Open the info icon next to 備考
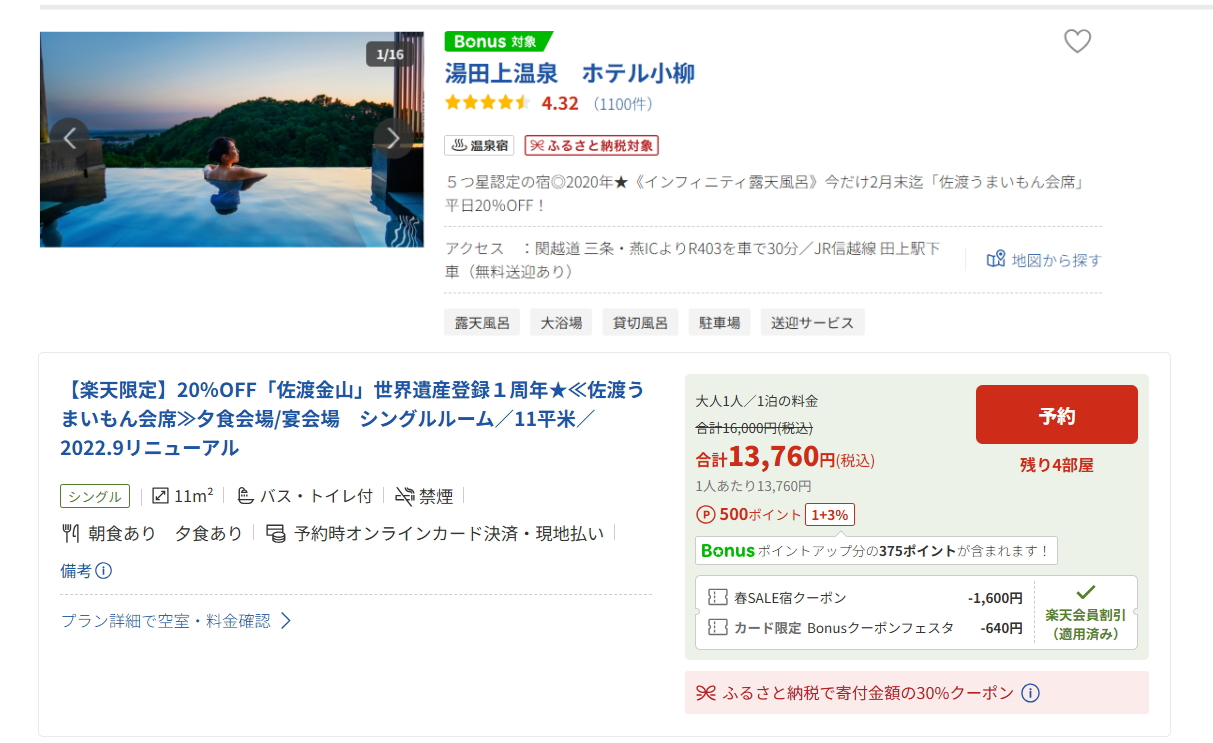1213x743 pixels. pyautogui.click(x=103, y=571)
